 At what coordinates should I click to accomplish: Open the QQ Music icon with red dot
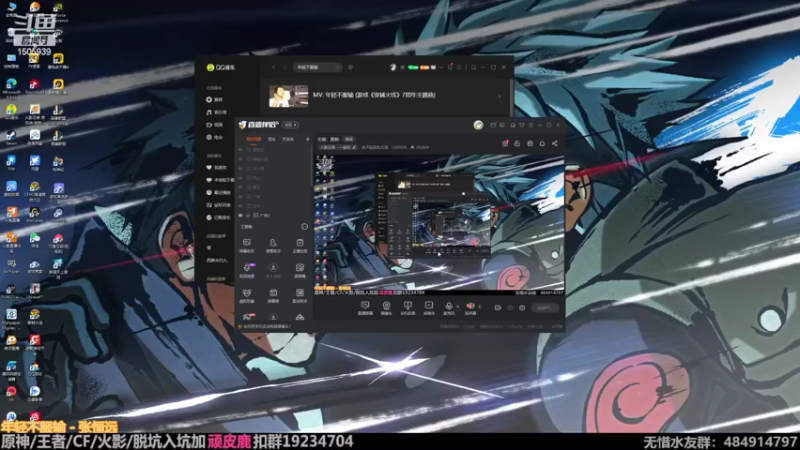[x=450, y=67]
